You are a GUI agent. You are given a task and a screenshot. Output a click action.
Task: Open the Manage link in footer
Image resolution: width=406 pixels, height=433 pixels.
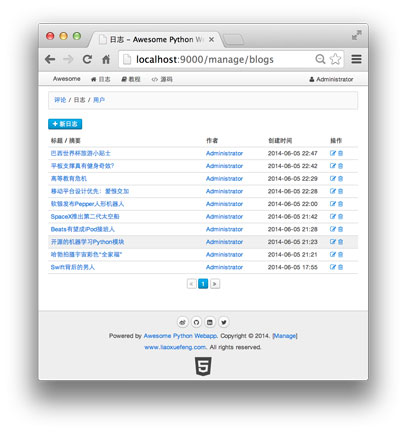(285, 336)
